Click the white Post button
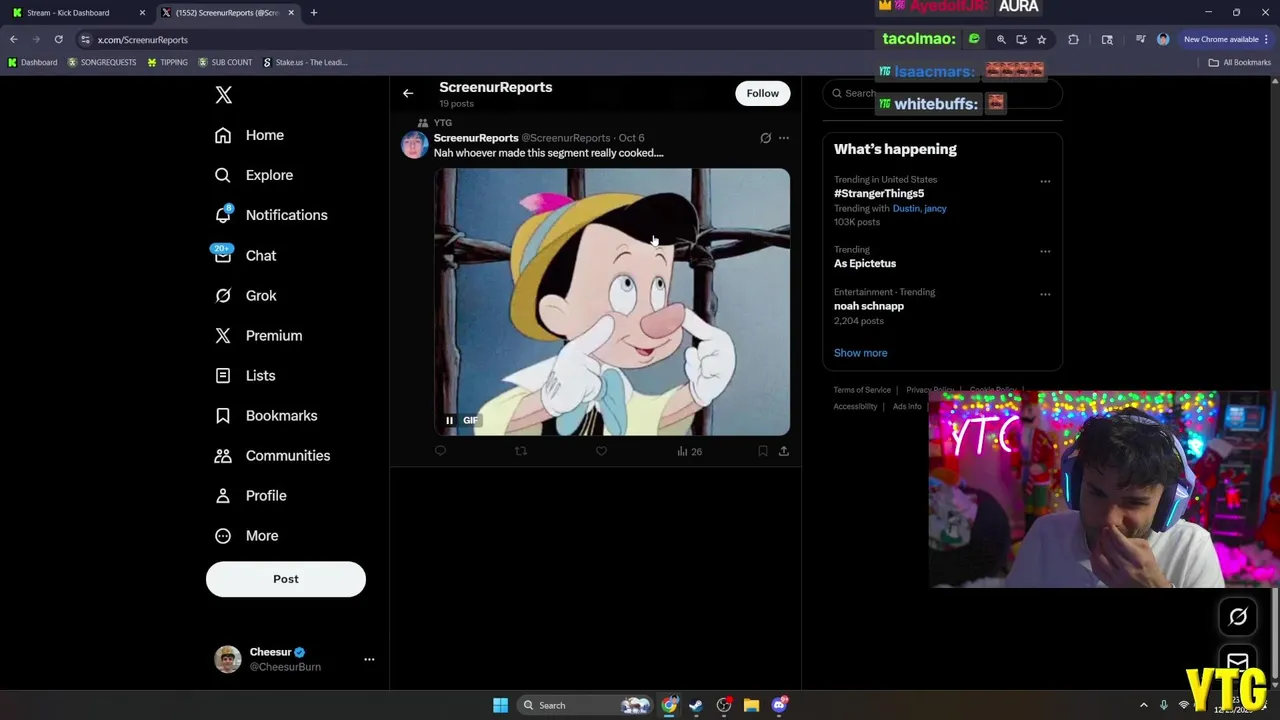1280x720 pixels. (286, 579)
